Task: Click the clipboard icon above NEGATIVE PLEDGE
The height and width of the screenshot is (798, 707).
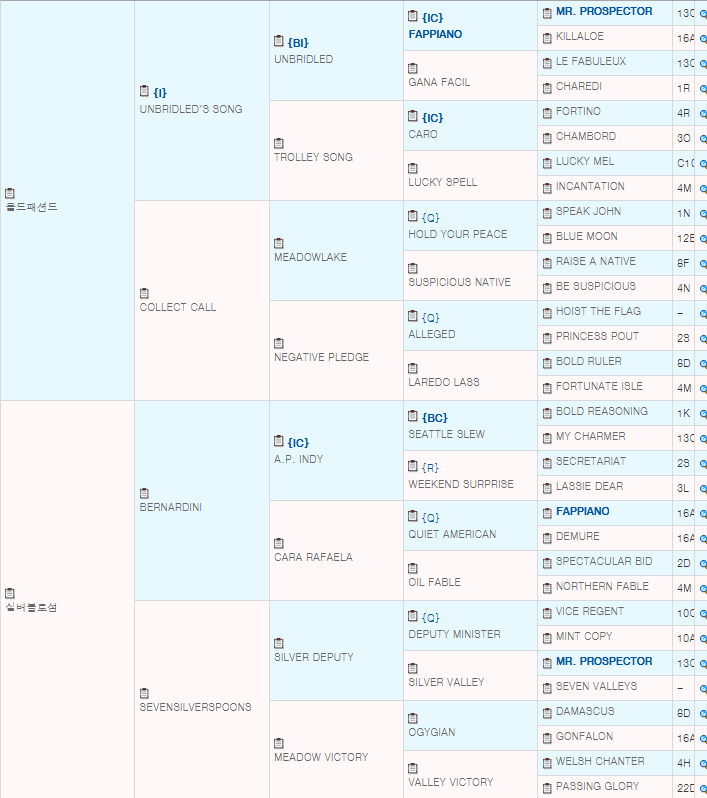Action: tap(278, 343)
